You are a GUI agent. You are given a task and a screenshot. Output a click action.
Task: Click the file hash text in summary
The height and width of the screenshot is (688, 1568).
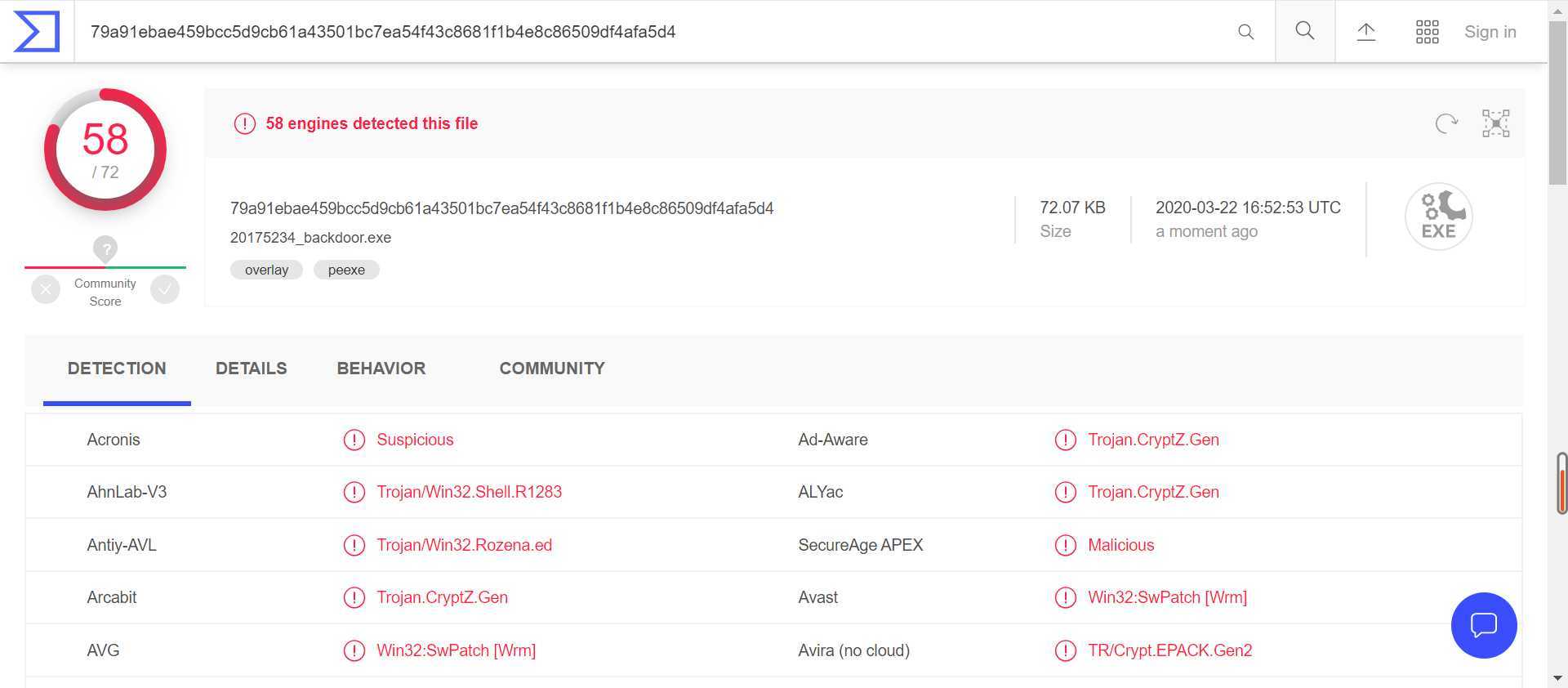pos(501,208)
